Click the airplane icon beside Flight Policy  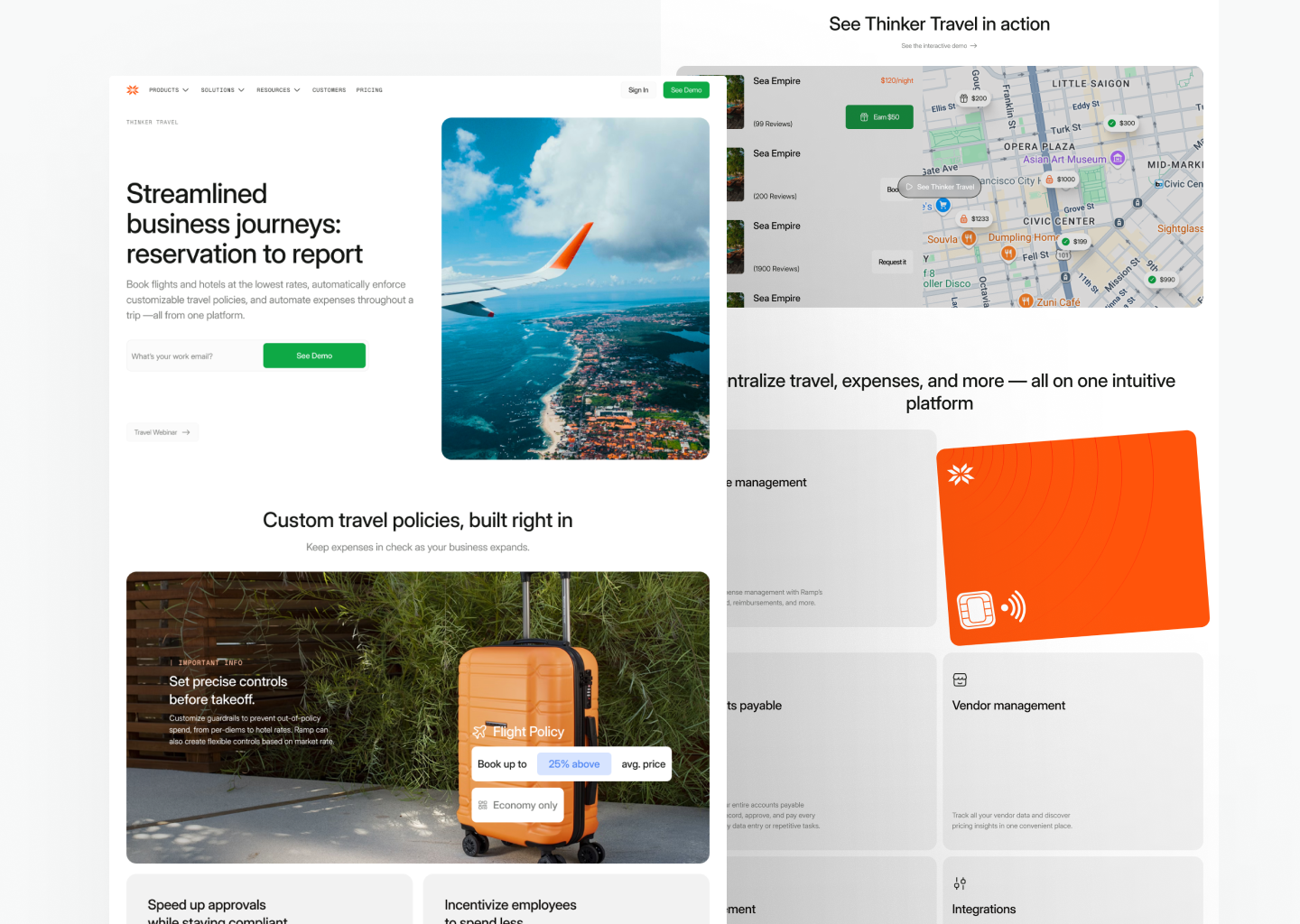pyautogui.click(x=479, y=732)
